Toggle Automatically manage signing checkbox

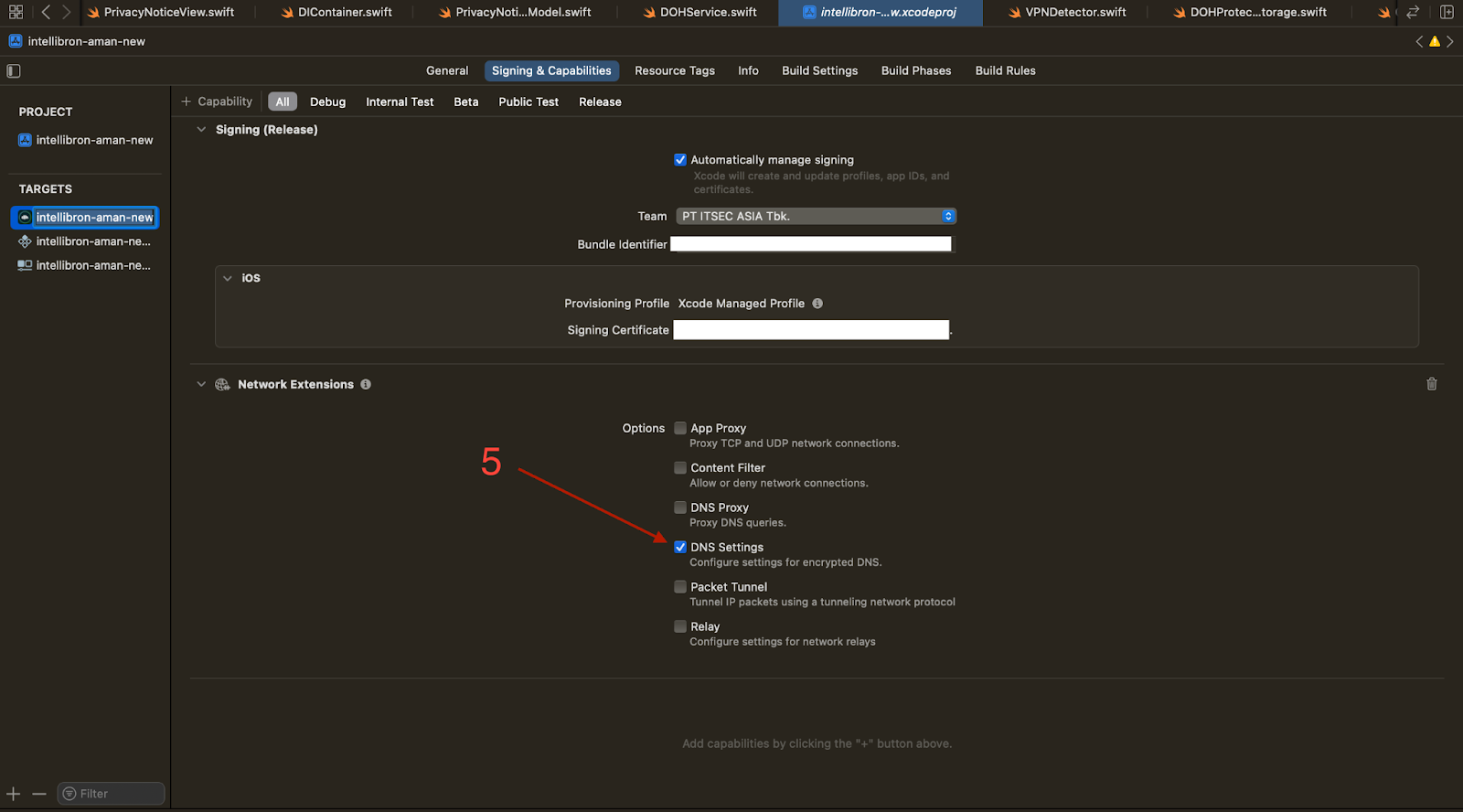click(680, 159)
